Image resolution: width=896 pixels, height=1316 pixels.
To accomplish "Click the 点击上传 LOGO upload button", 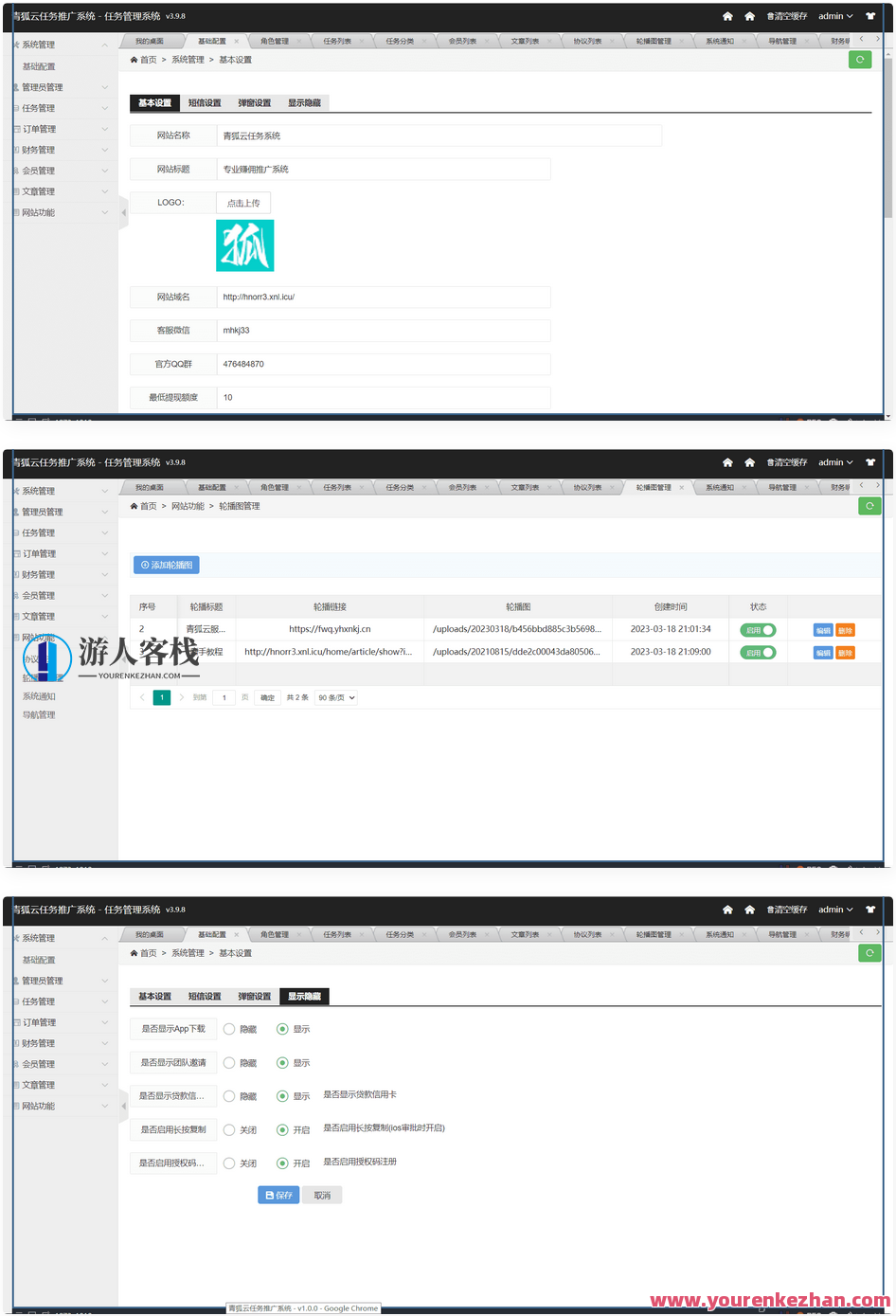I will (243, 202).
